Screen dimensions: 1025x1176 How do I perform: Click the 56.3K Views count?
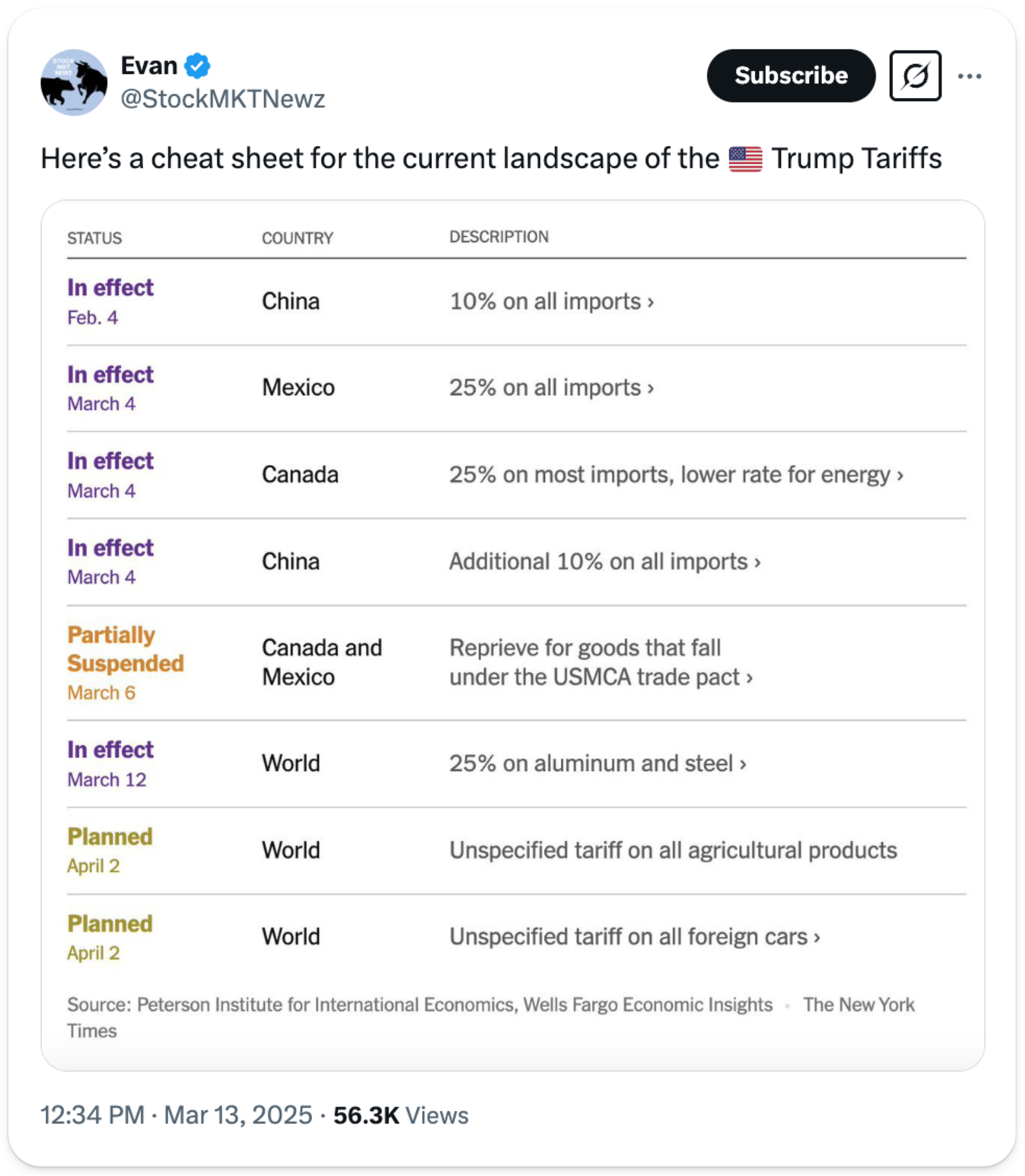tap(401, 1115)
